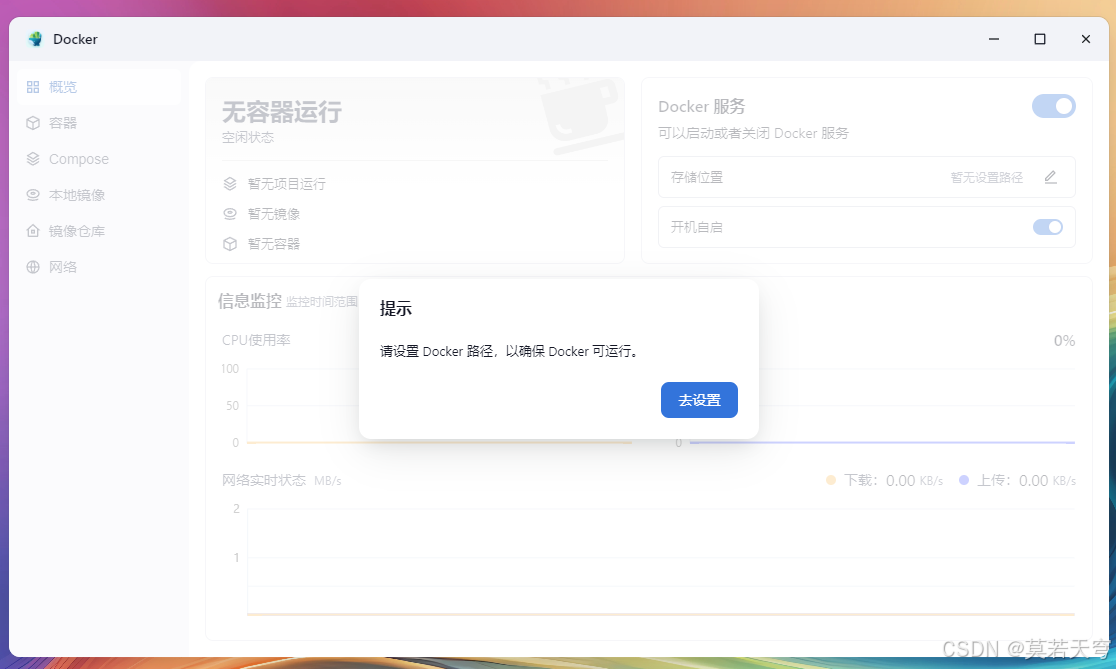Open the 概览 overview sidebar item

98,87
